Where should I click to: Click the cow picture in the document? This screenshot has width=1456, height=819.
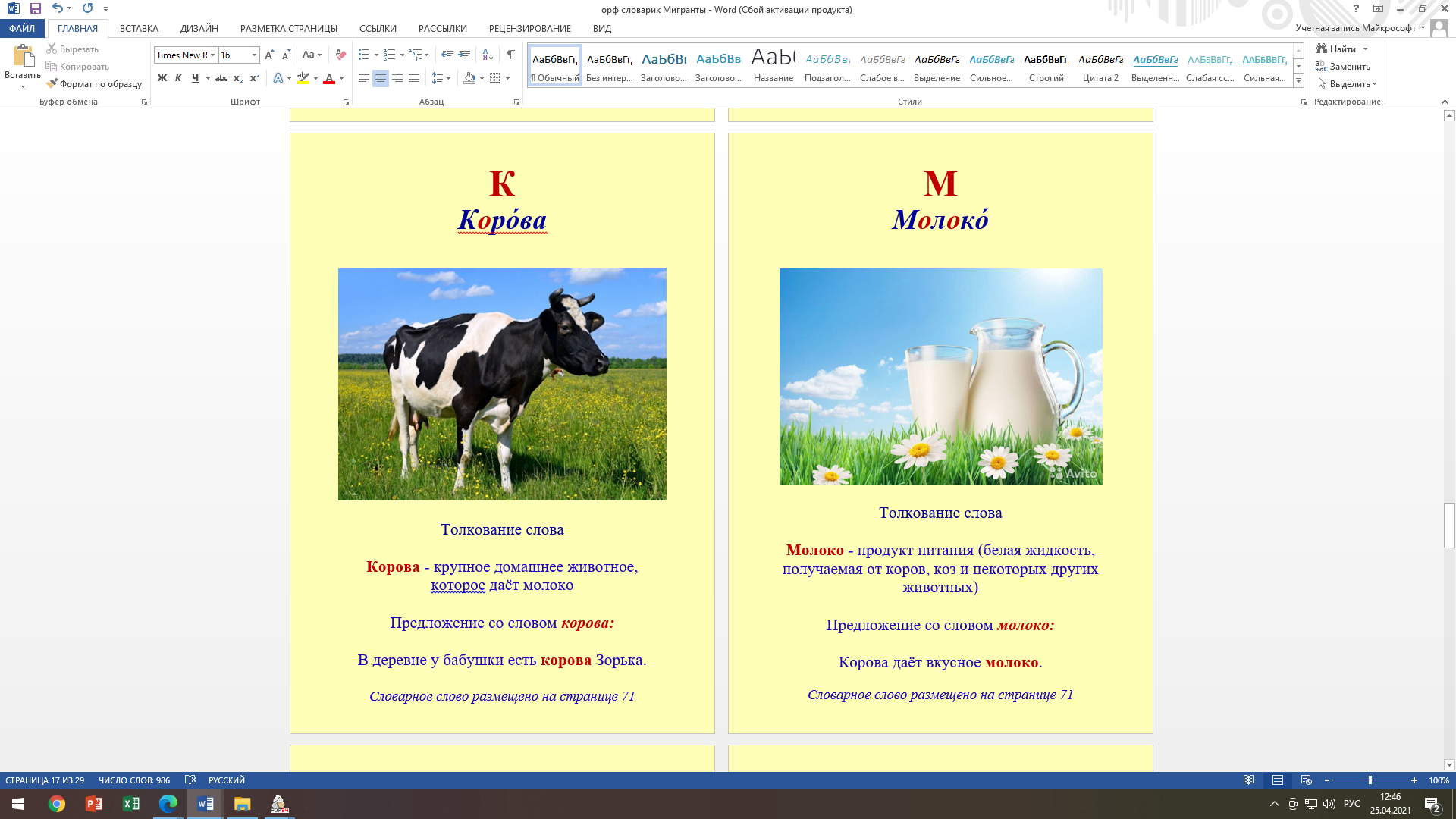point(502,384)
